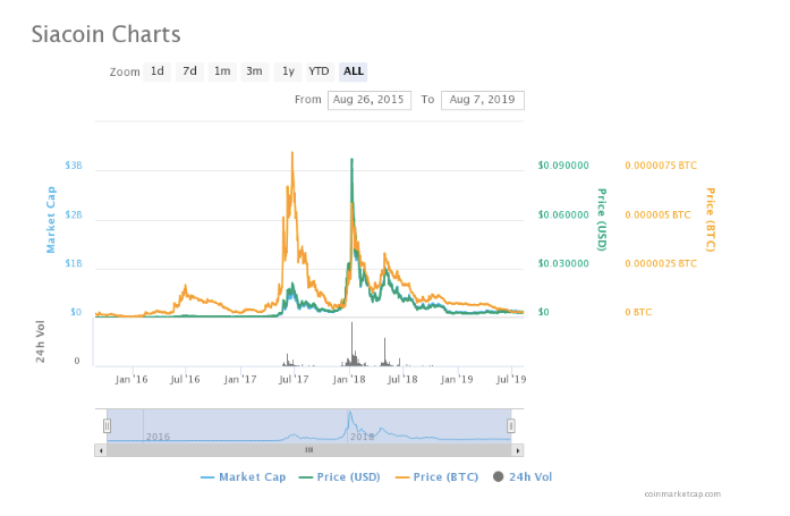The width and height of the screenshot is (790, 516).
Task: Grab the left navigator range handle
Action: pyautogui.click(x=107, y=426)
